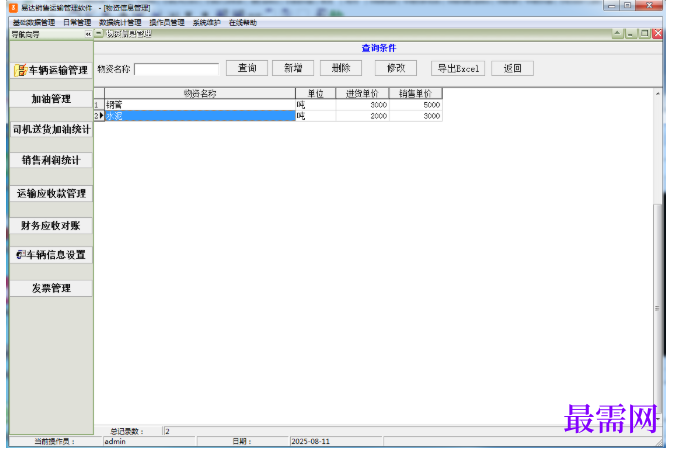Open 车辆信息设置 in the sidebar

pyautogui.click(x=51, y=255)
